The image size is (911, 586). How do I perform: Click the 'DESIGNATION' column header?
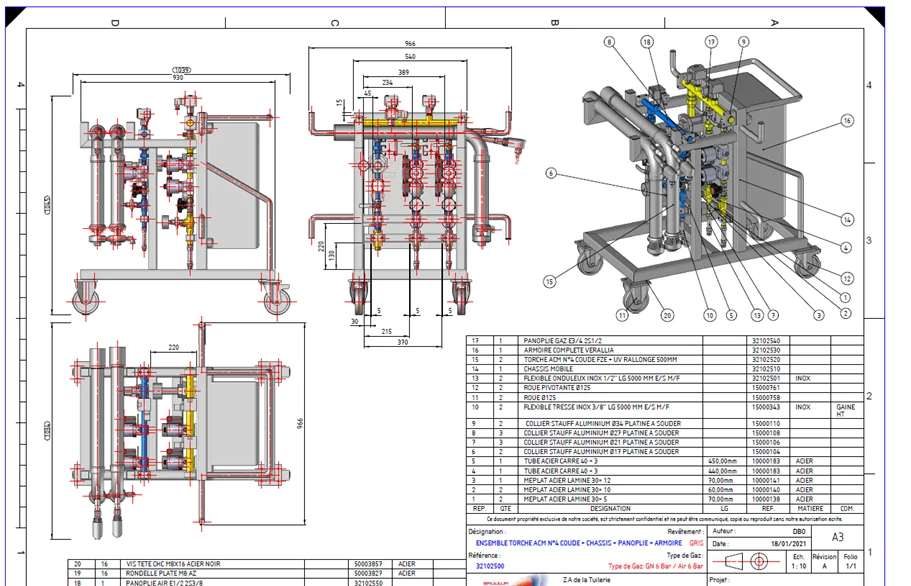(x=610, y=508)
